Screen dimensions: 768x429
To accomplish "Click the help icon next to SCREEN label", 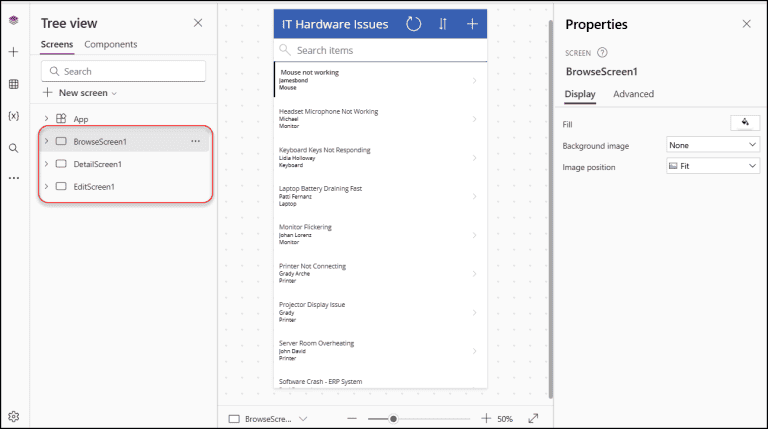I will 602,52.
